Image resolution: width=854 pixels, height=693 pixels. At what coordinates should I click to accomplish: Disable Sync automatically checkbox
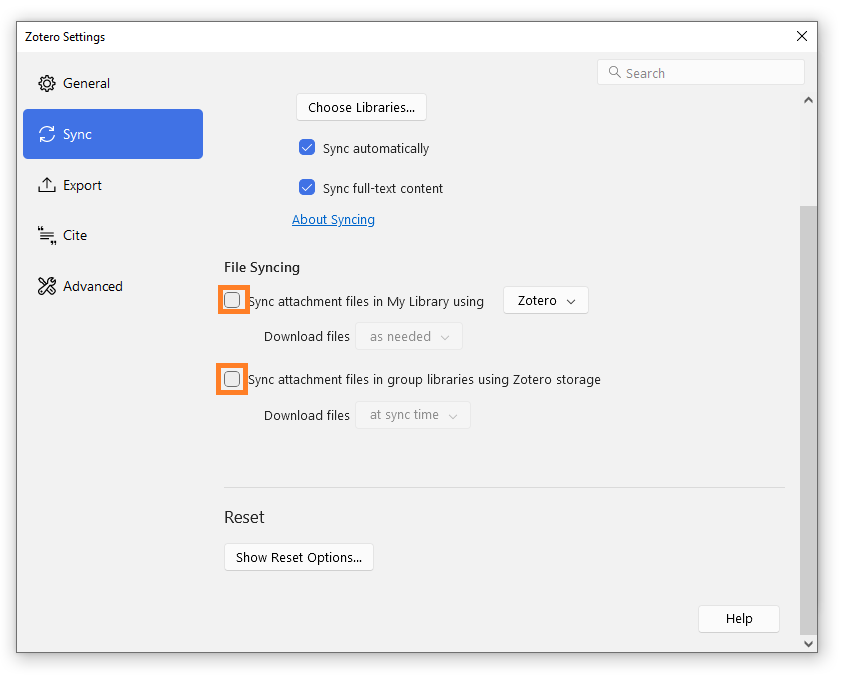click(x=307, y=148)
